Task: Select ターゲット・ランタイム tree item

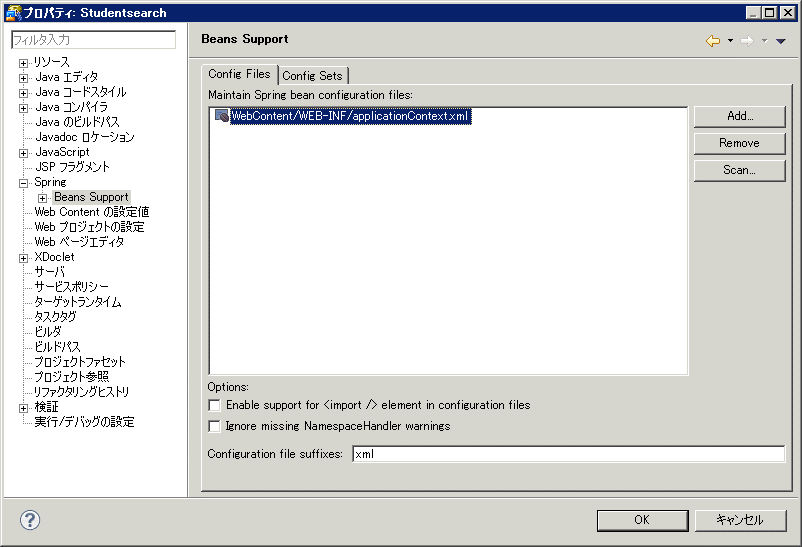Action: point(78,302)
